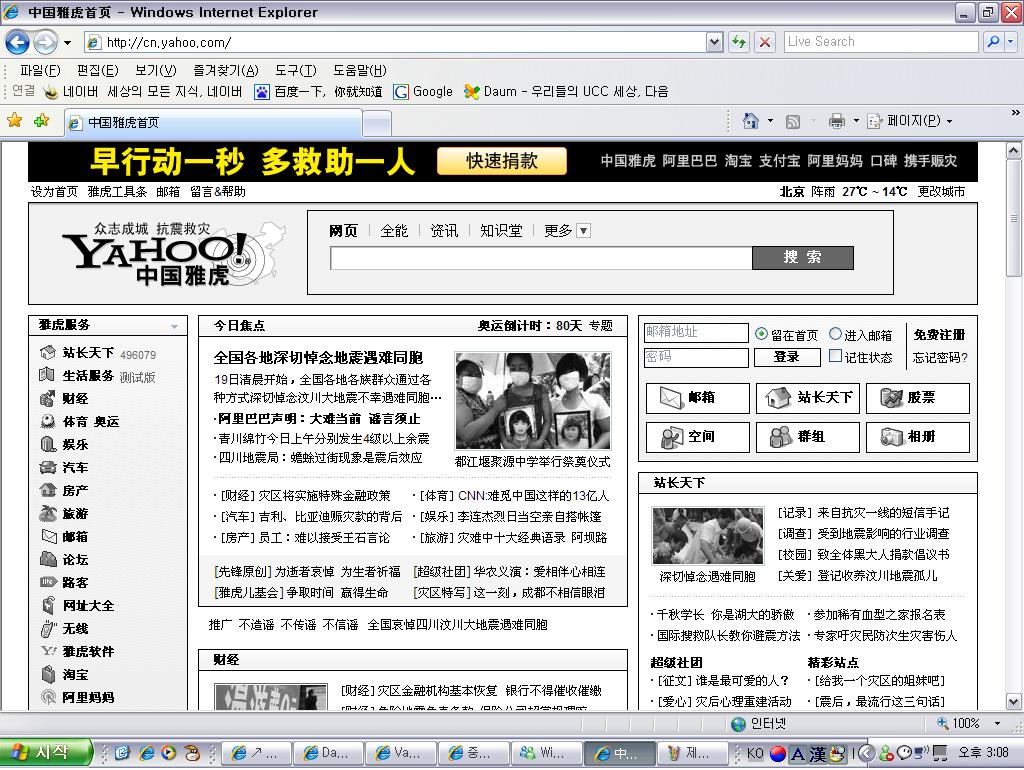This screenshot has height=770, width=1024.
Task: Open the zoom level 100% dropdown arrow
Action: point(997,723)
